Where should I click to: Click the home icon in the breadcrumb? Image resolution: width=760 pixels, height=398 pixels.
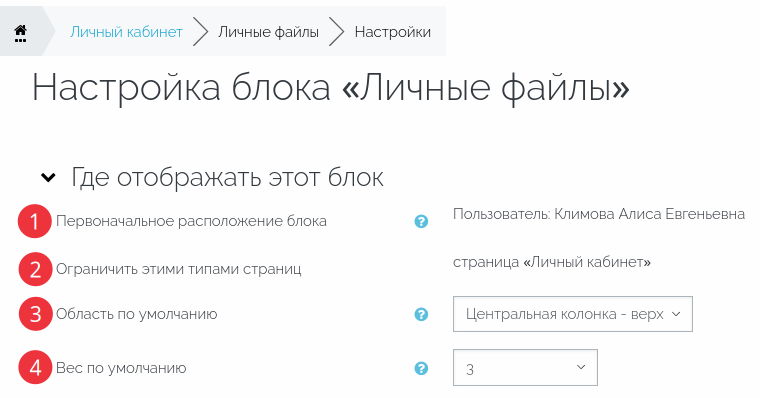coord(20,32)
